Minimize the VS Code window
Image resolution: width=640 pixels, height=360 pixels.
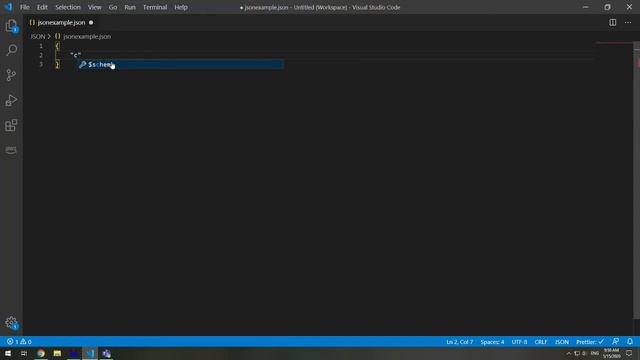(x=586, y=7)
